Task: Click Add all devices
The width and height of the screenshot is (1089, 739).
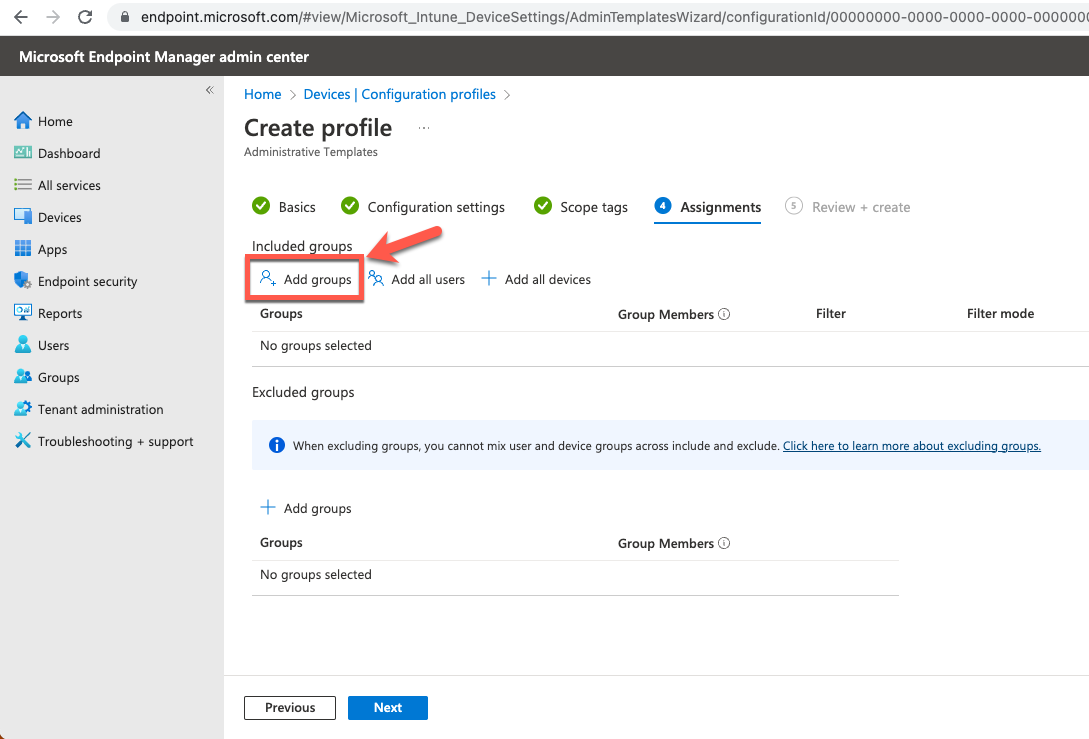Action: coord(535,279)
